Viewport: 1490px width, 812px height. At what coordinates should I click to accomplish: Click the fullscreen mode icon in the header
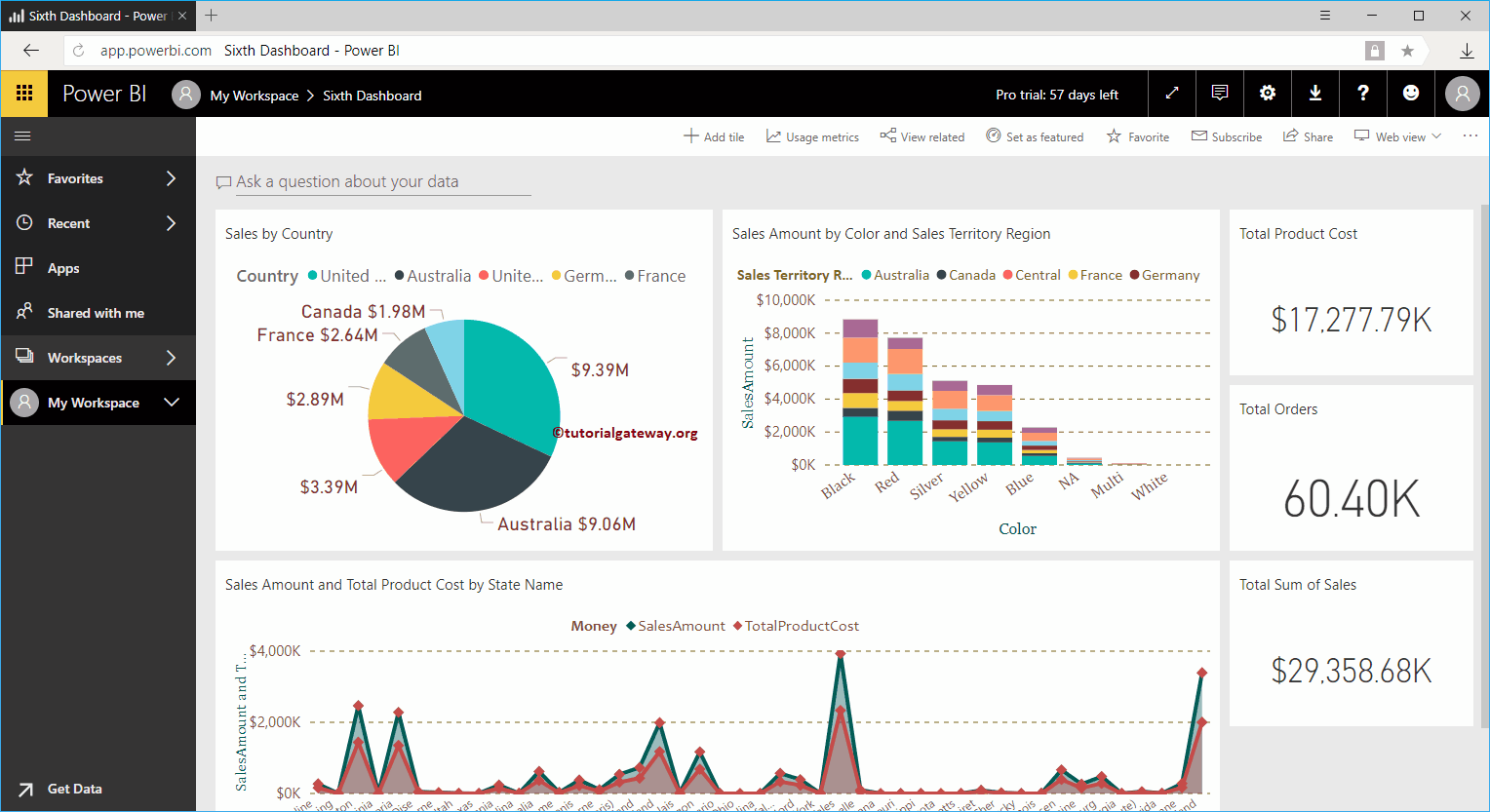1171,94
